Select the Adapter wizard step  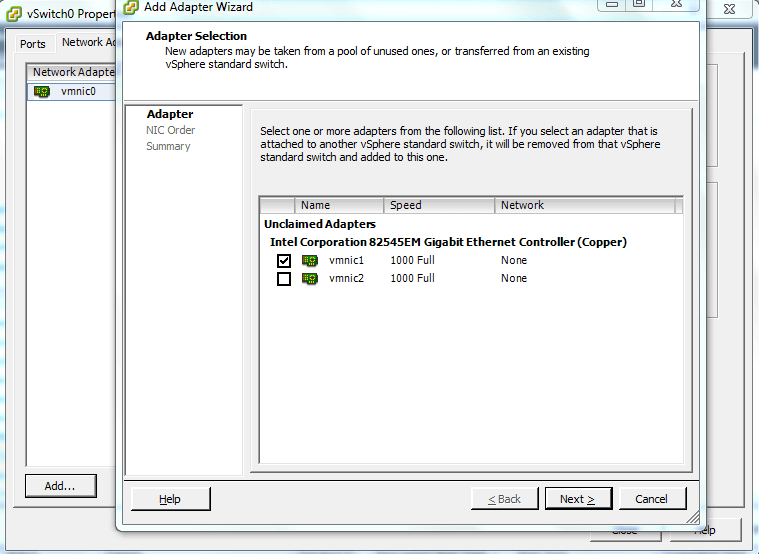tap(170, 114)
